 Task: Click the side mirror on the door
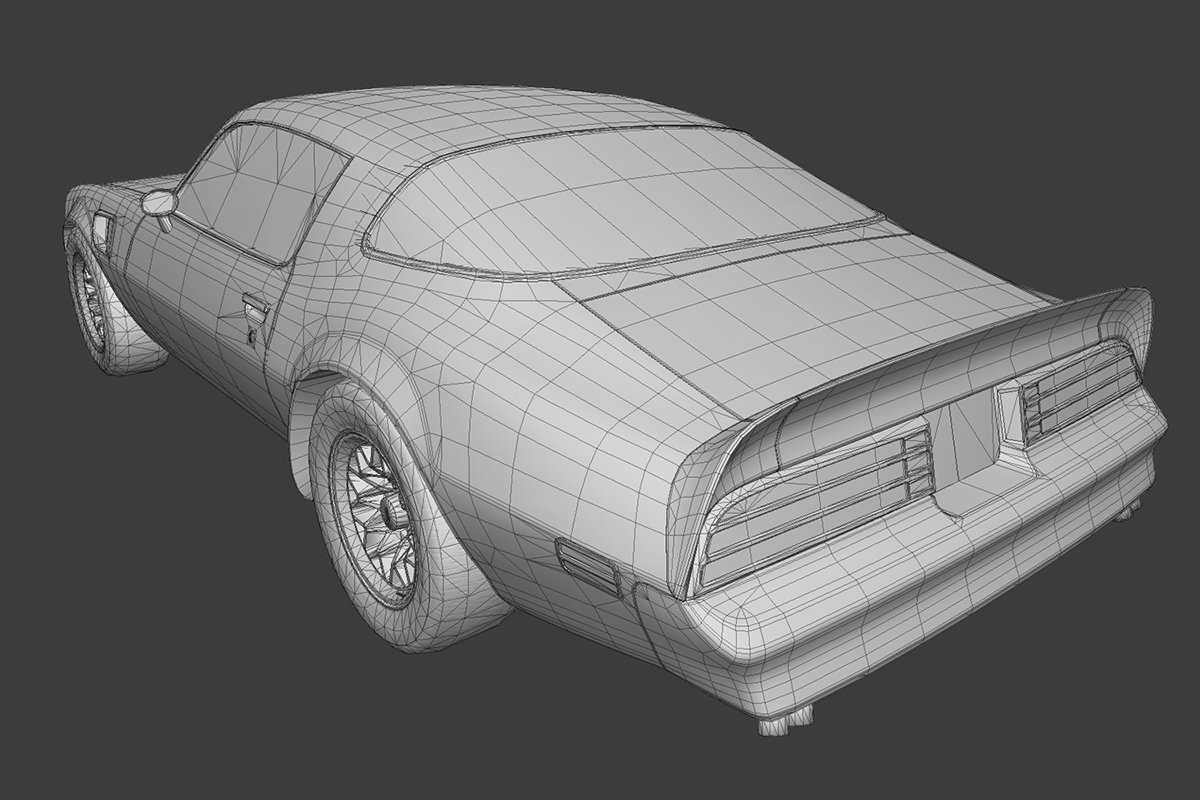coord(159,204)
